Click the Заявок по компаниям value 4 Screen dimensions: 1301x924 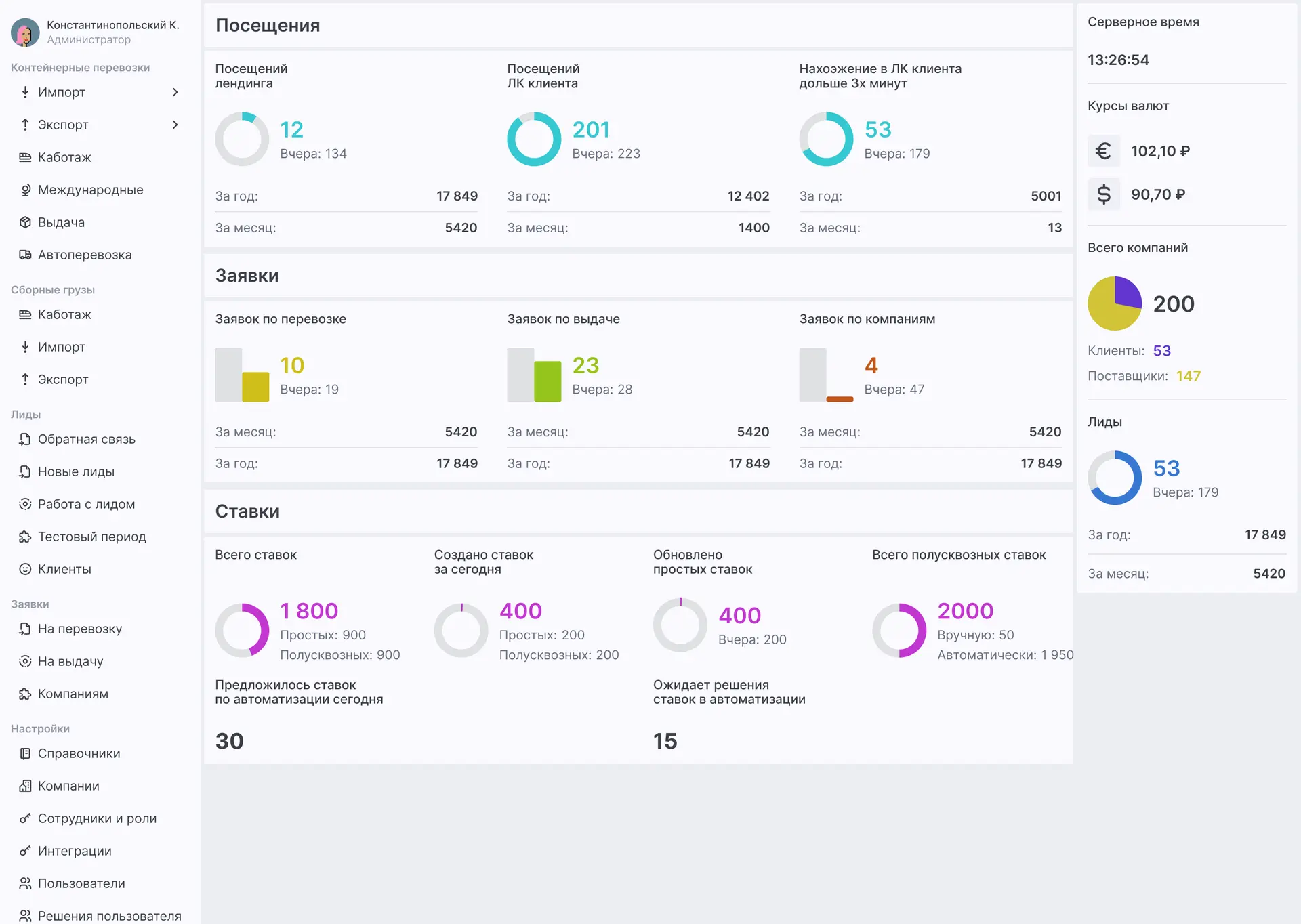(x=871, y=365)
